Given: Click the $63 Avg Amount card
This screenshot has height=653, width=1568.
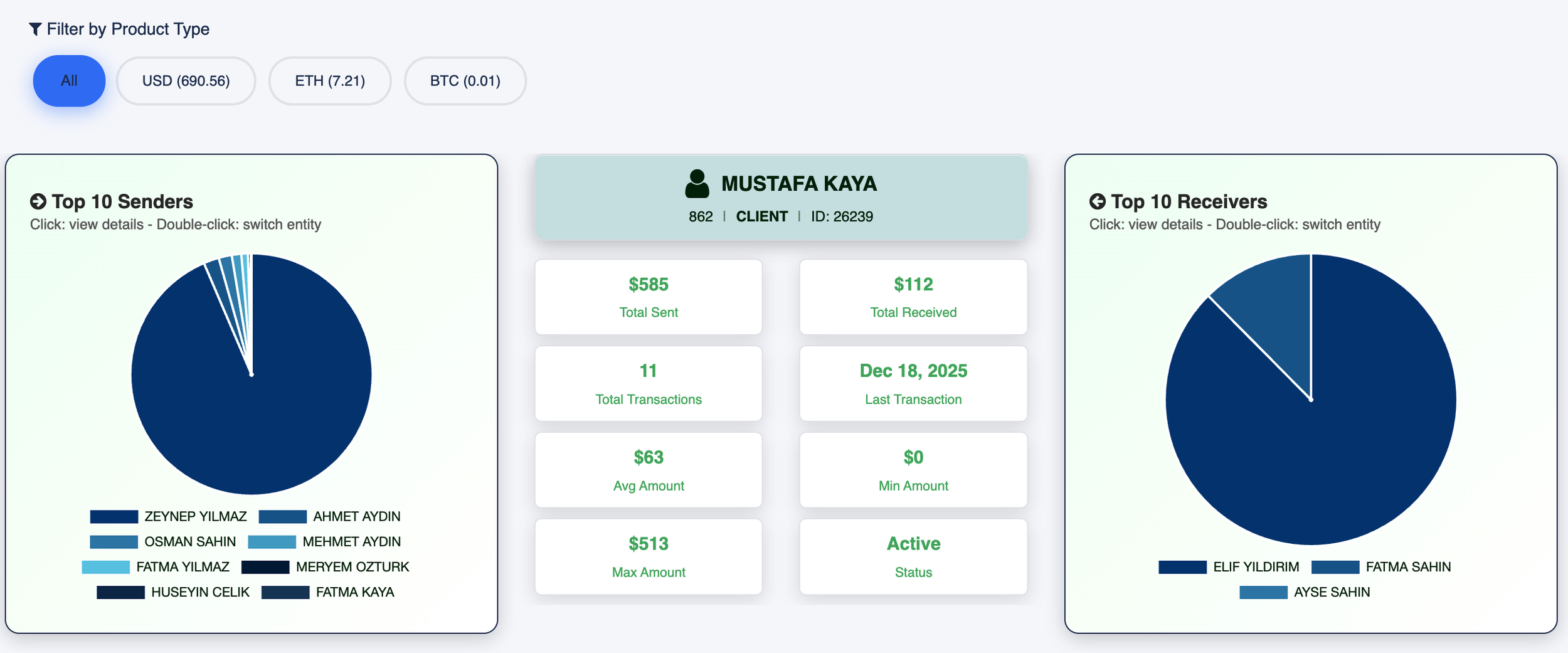Looking at the screenshot, I should 649,470.
